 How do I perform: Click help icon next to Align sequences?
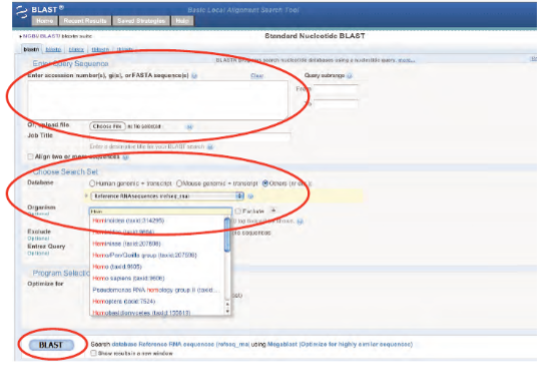tap(126, 157)
